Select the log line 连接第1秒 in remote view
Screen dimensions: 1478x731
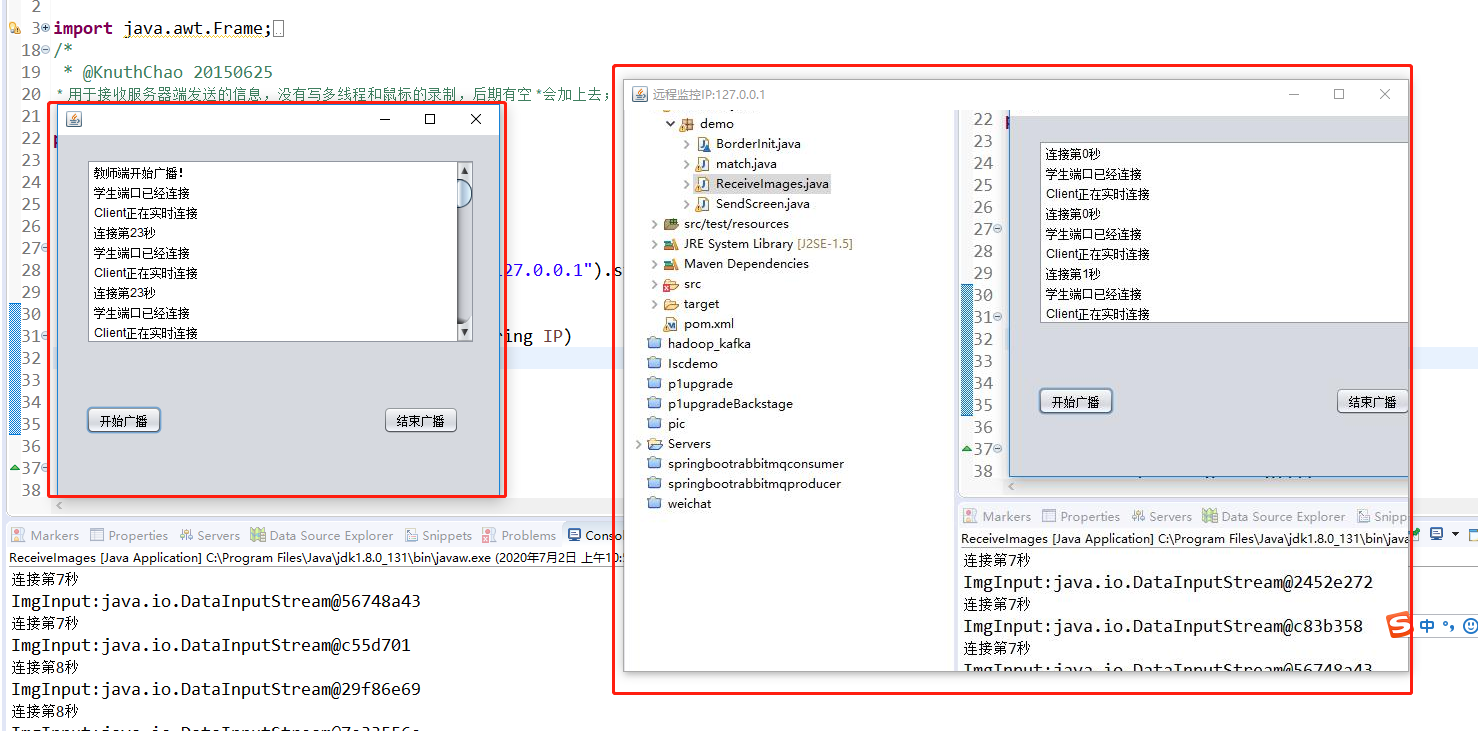point(1073,274)
